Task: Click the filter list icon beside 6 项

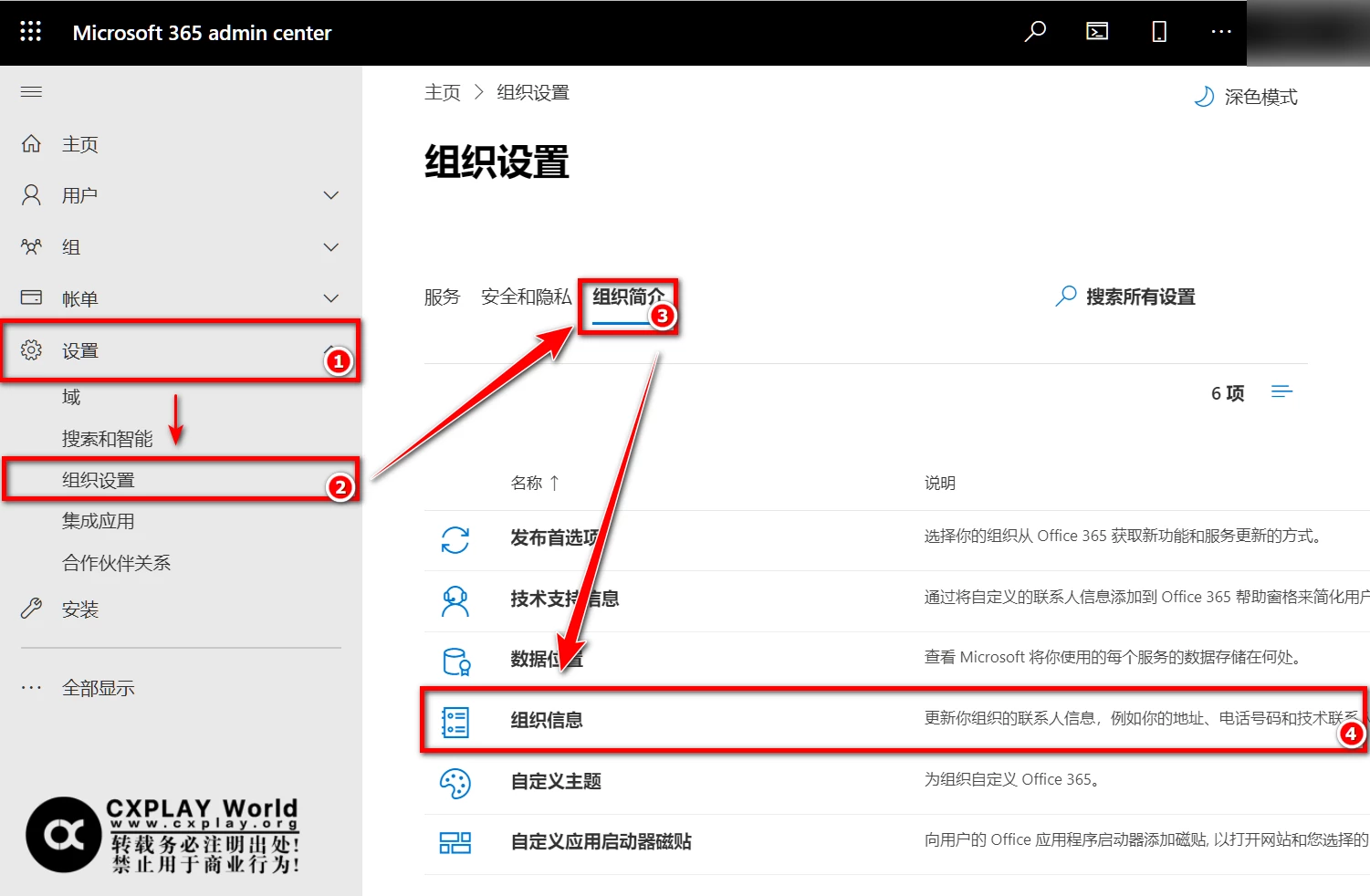Action: [x=1281, y=391]
